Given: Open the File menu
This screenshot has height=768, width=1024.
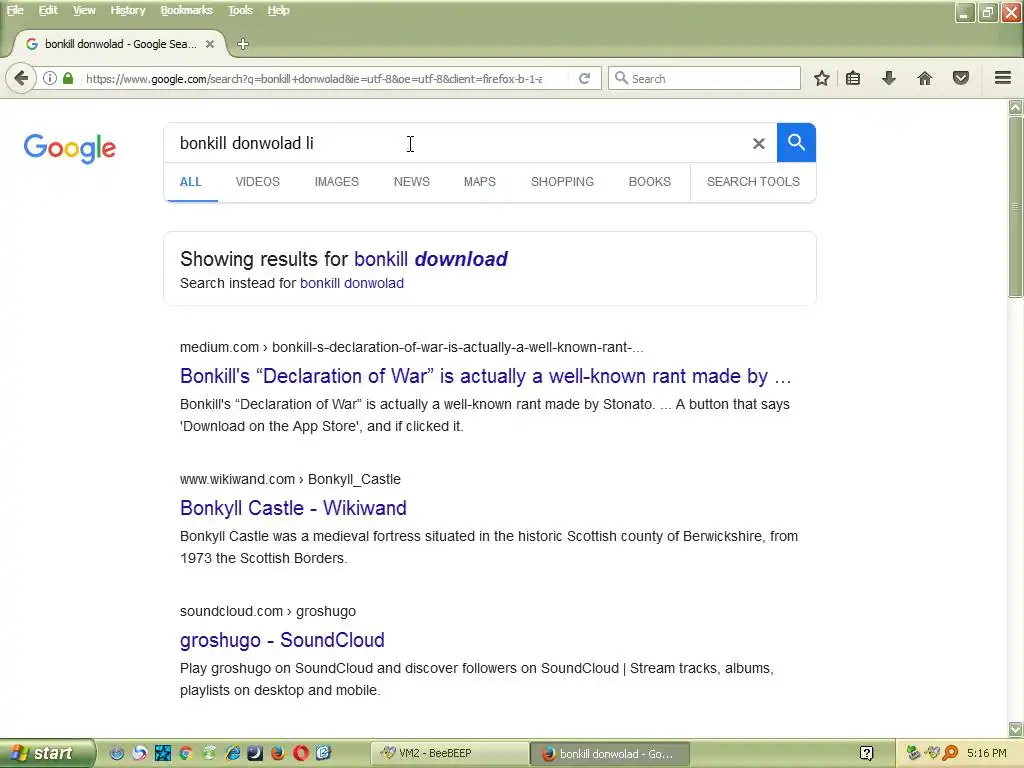Looking at the screenshot, I should [x=15, y=10].
